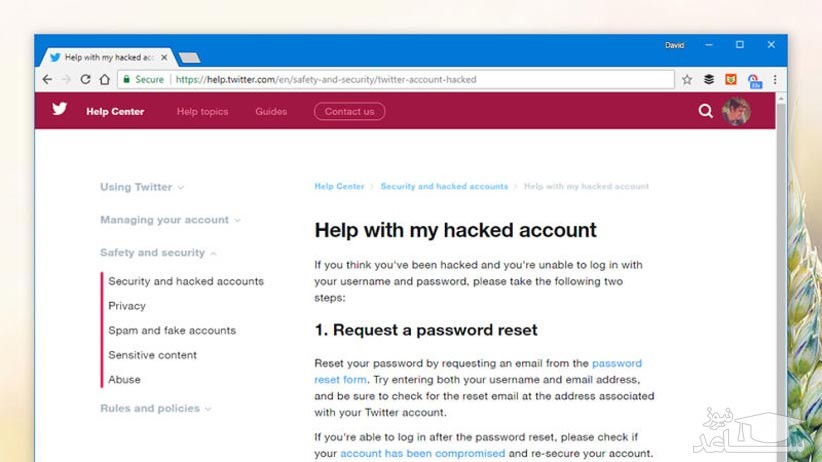Click the orange HTML5 extension icon
The image size is (822, 462).
(x=731, y=80)
